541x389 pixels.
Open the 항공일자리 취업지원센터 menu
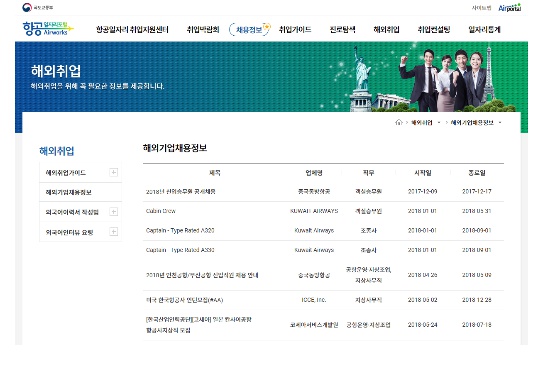[x=132, y=30]
